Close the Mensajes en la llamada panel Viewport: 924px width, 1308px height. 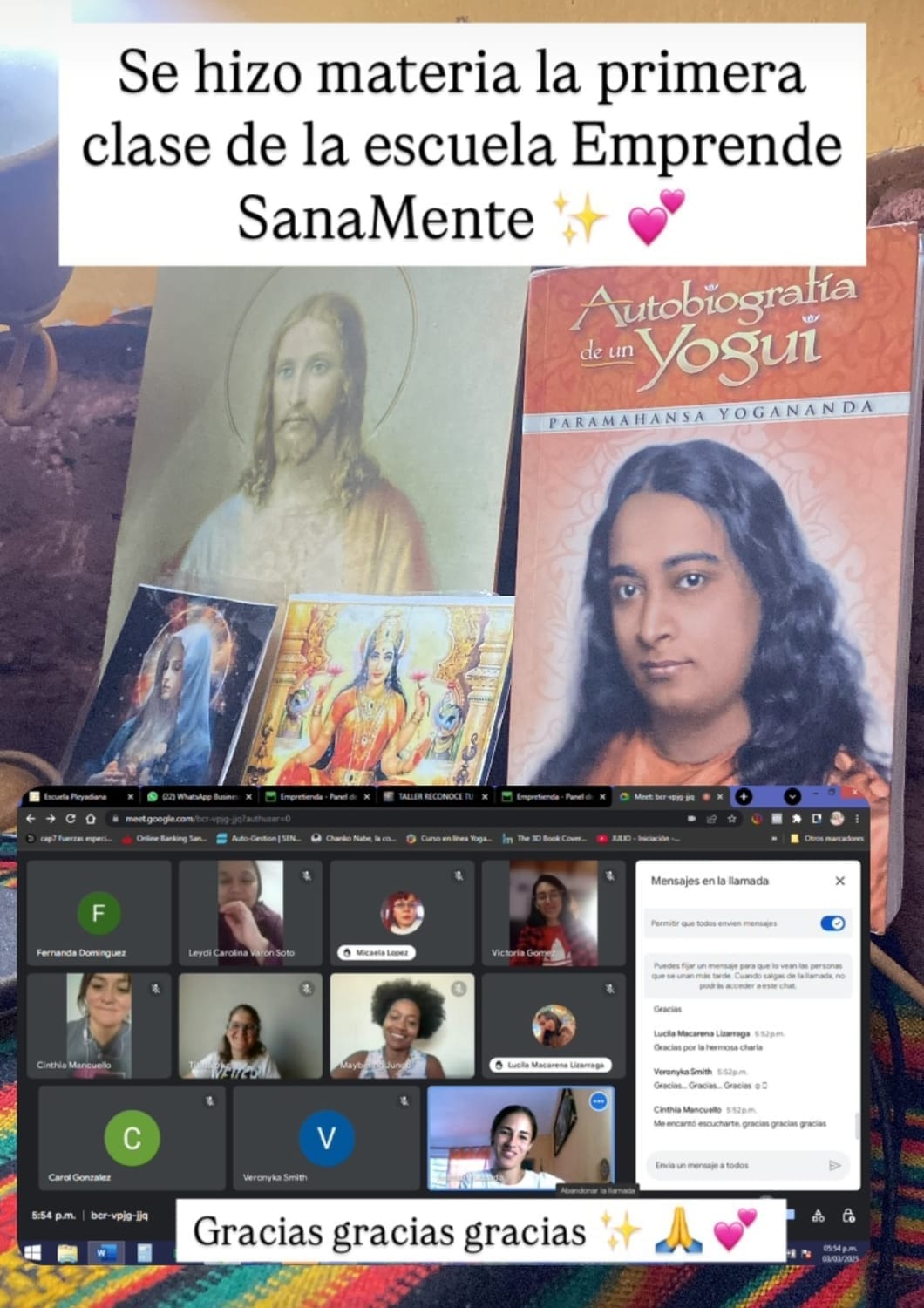pyautogui.click(x=840, y=881)
